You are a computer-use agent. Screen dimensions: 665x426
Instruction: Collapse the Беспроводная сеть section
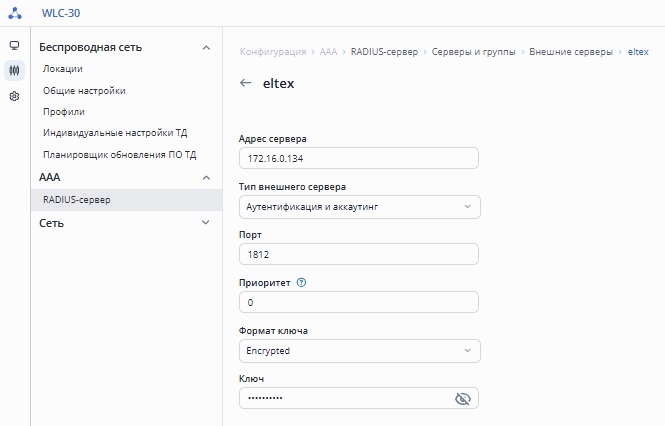point(206,47)
